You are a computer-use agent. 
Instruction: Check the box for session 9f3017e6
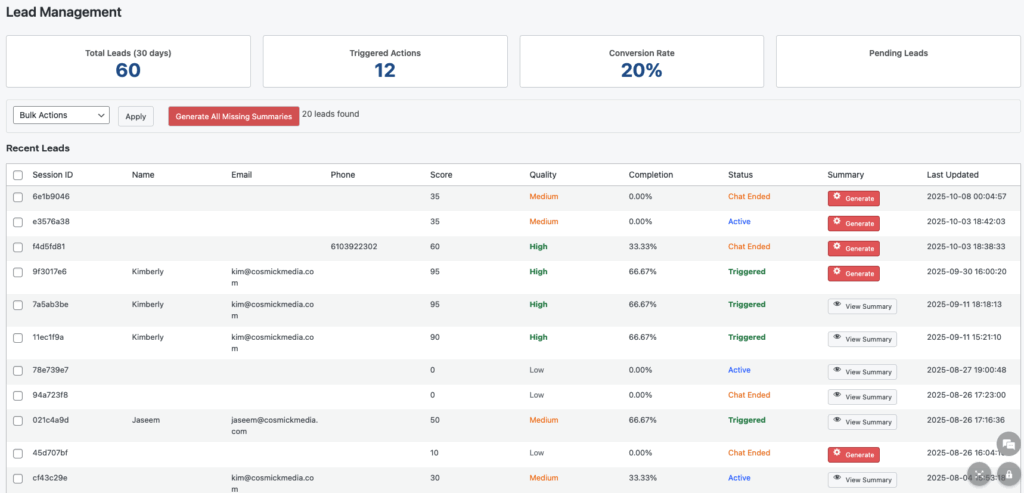point(18,272)
